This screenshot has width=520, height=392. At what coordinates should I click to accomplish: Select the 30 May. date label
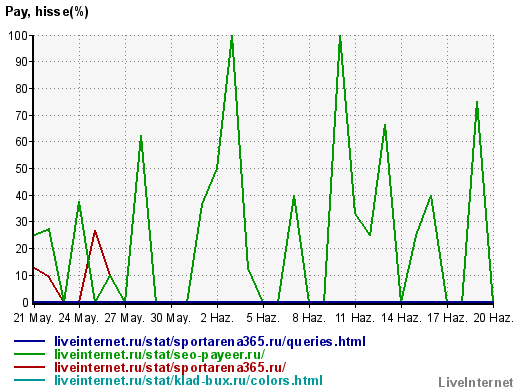tap(171, 318)
